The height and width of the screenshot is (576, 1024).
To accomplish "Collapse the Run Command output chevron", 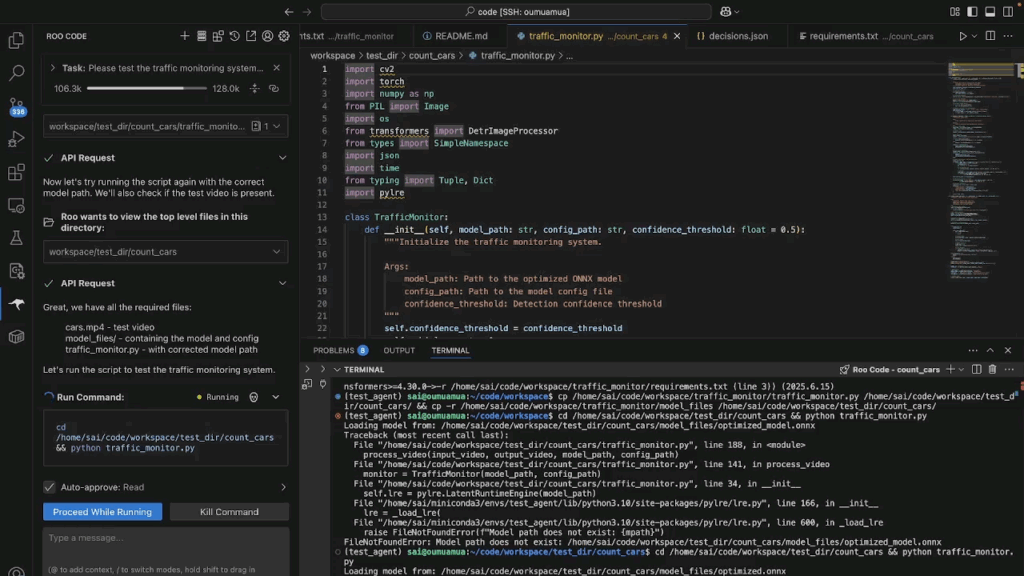I will pos(276,397).
